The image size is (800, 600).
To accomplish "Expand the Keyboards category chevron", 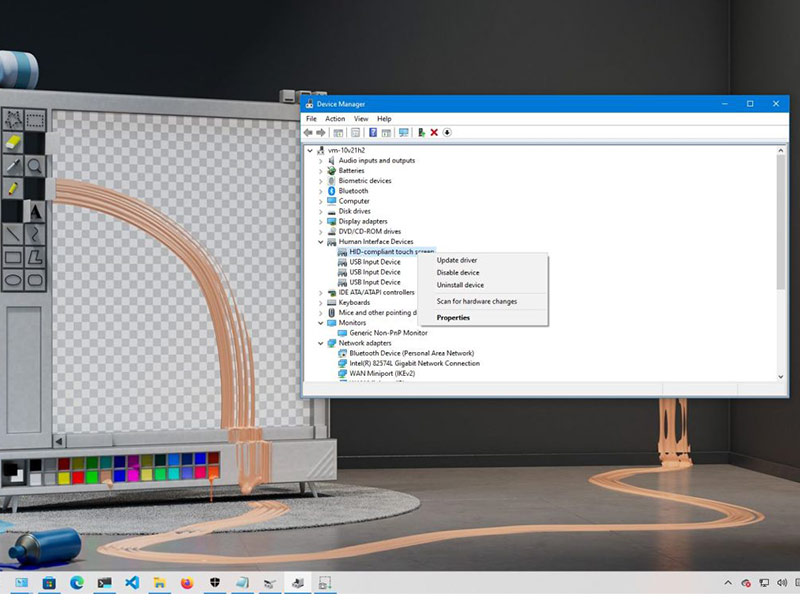I will (x=320, y=303).
